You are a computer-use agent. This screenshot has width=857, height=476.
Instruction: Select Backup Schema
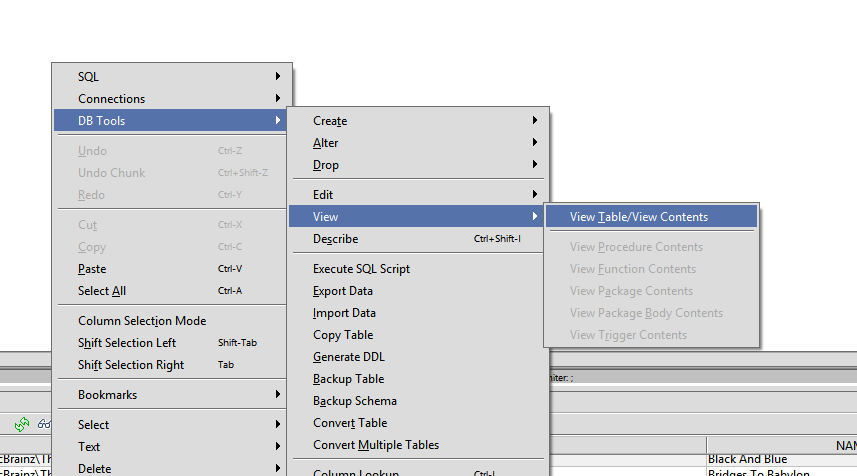tap(354, 401)
